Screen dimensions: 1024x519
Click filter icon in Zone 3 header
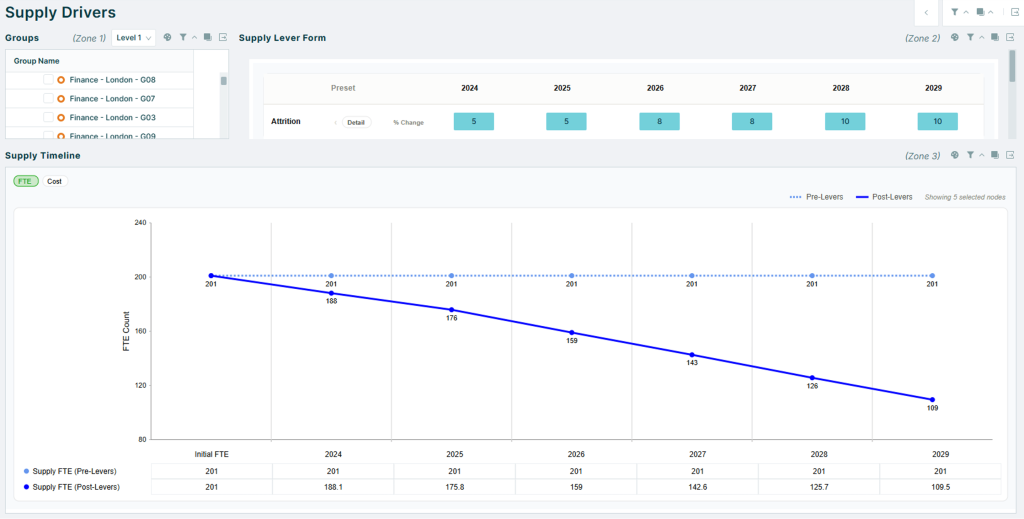pos(970,155)
